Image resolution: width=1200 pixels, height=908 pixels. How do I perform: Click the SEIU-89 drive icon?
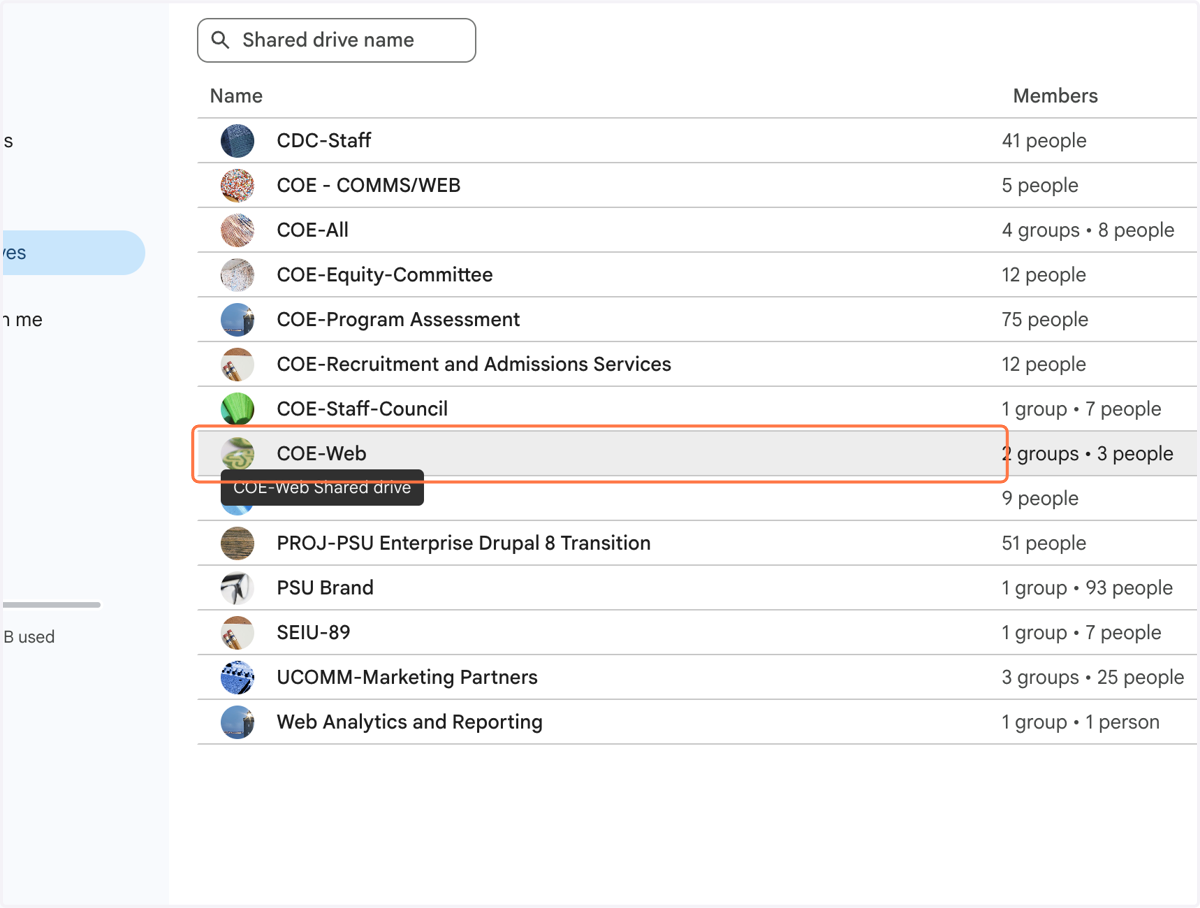point(238,633)
